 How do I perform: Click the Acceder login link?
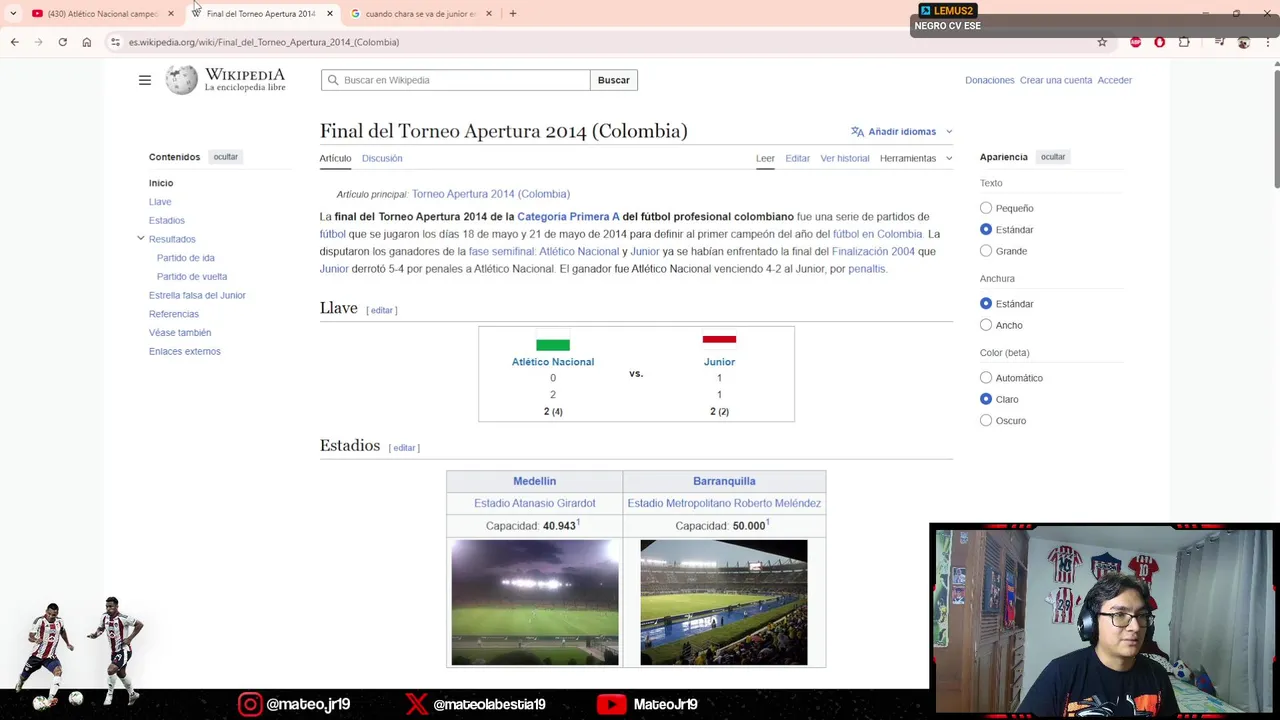click(1115, 80)
